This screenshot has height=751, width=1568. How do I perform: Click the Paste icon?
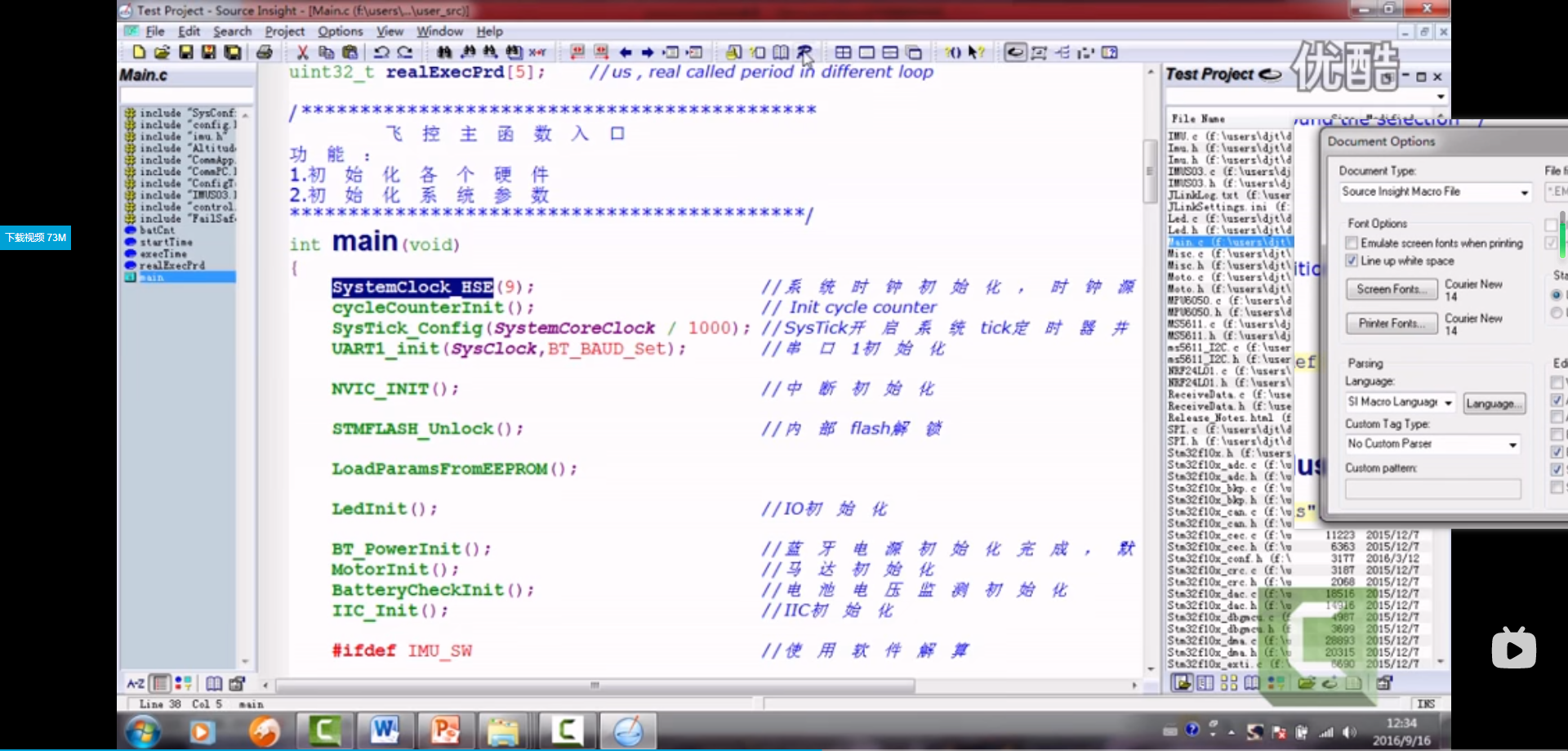pyautogui.click(x=350, y=51)
